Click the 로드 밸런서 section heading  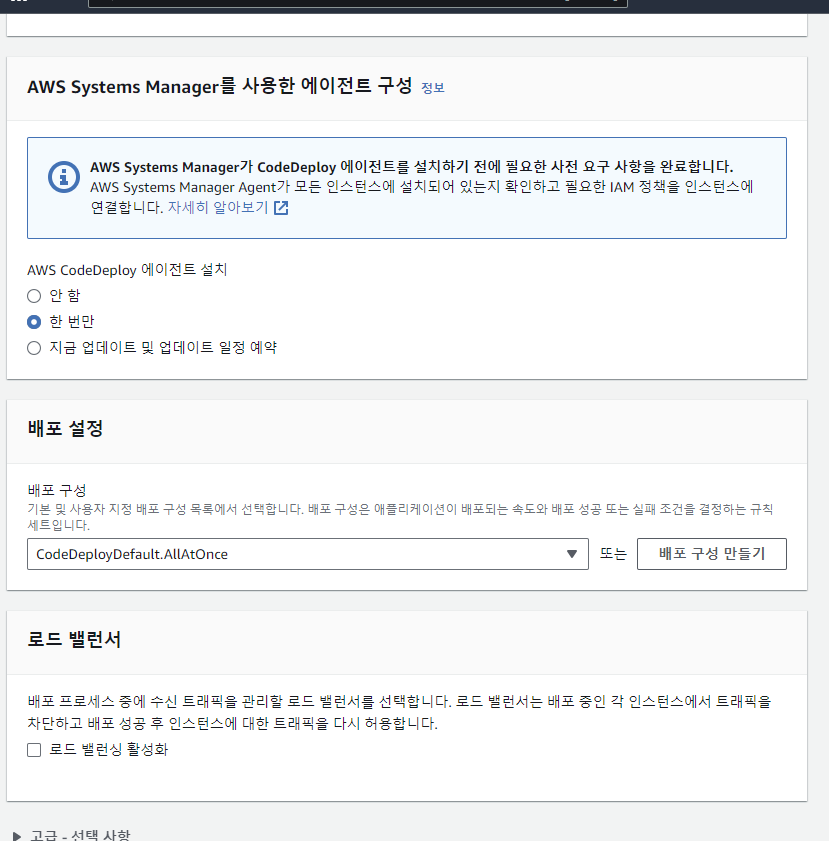pyautogui.click(x=74, y=639)
